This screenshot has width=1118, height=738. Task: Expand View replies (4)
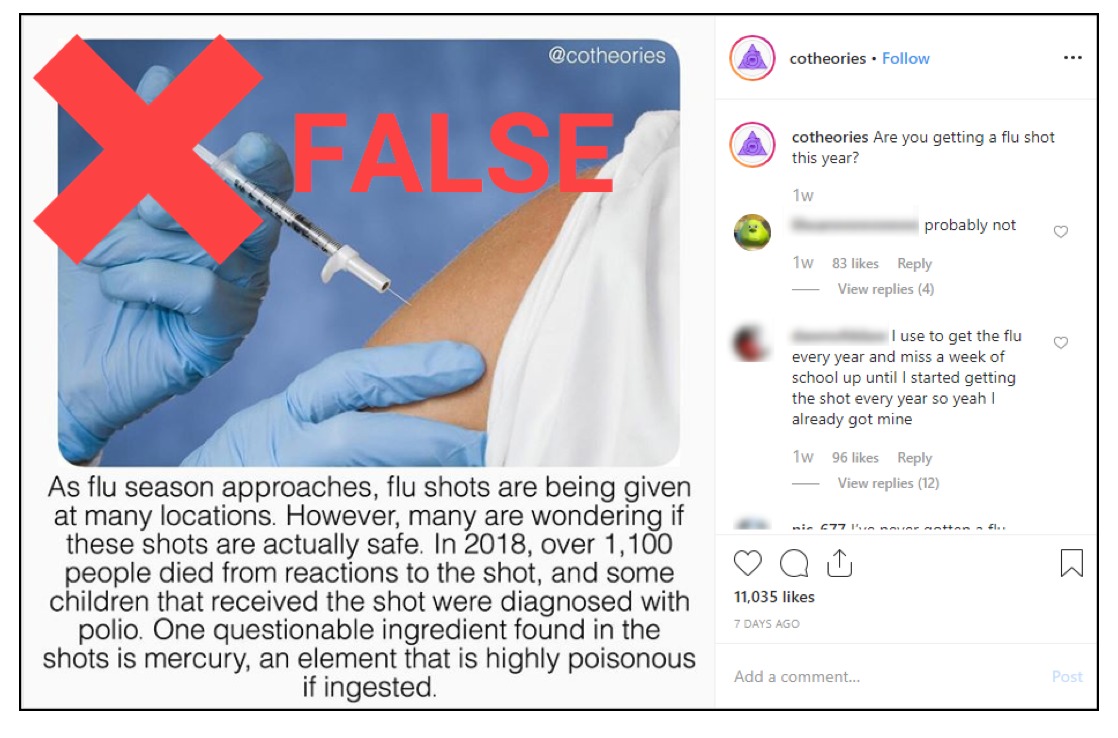coord(886,289)
